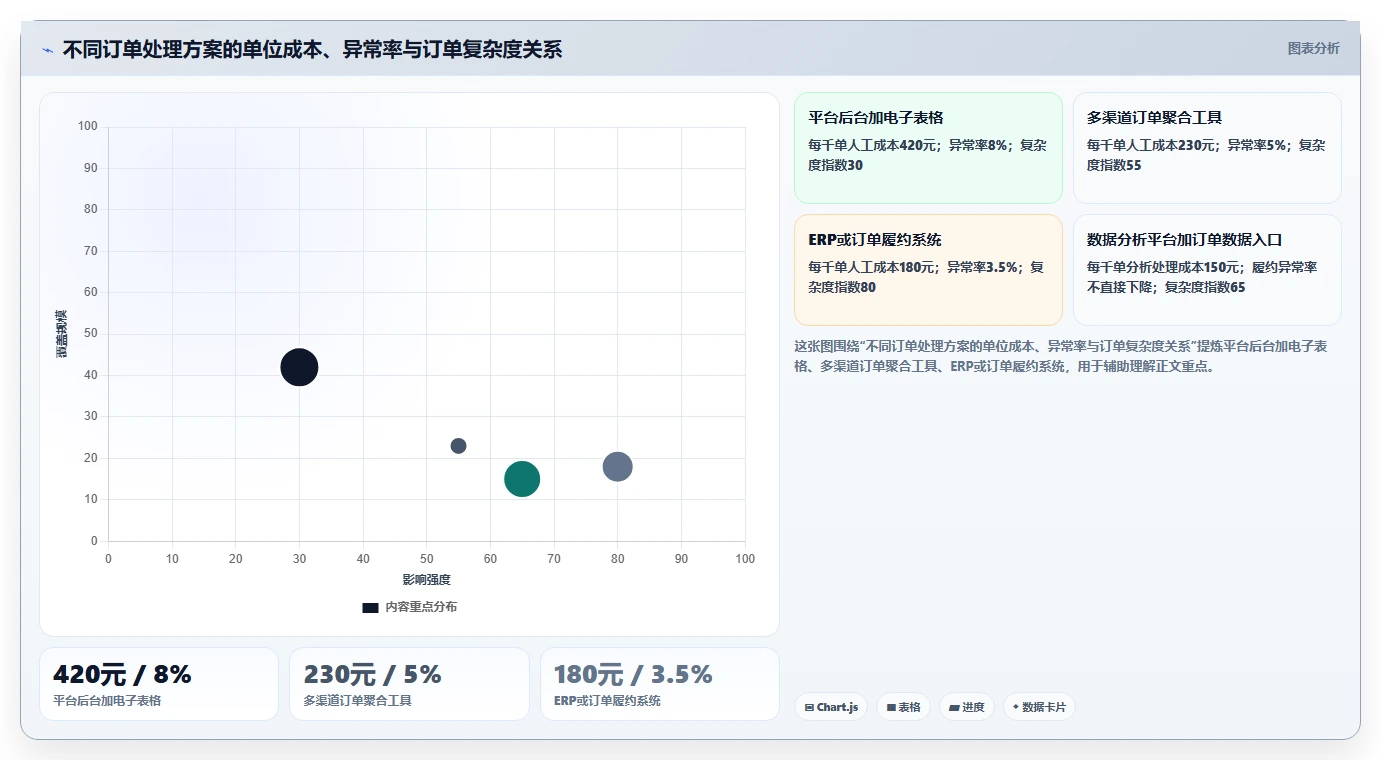Open the 多渠道订单聚合工具 info card

pyautogui.click(x=1207, y=148)
